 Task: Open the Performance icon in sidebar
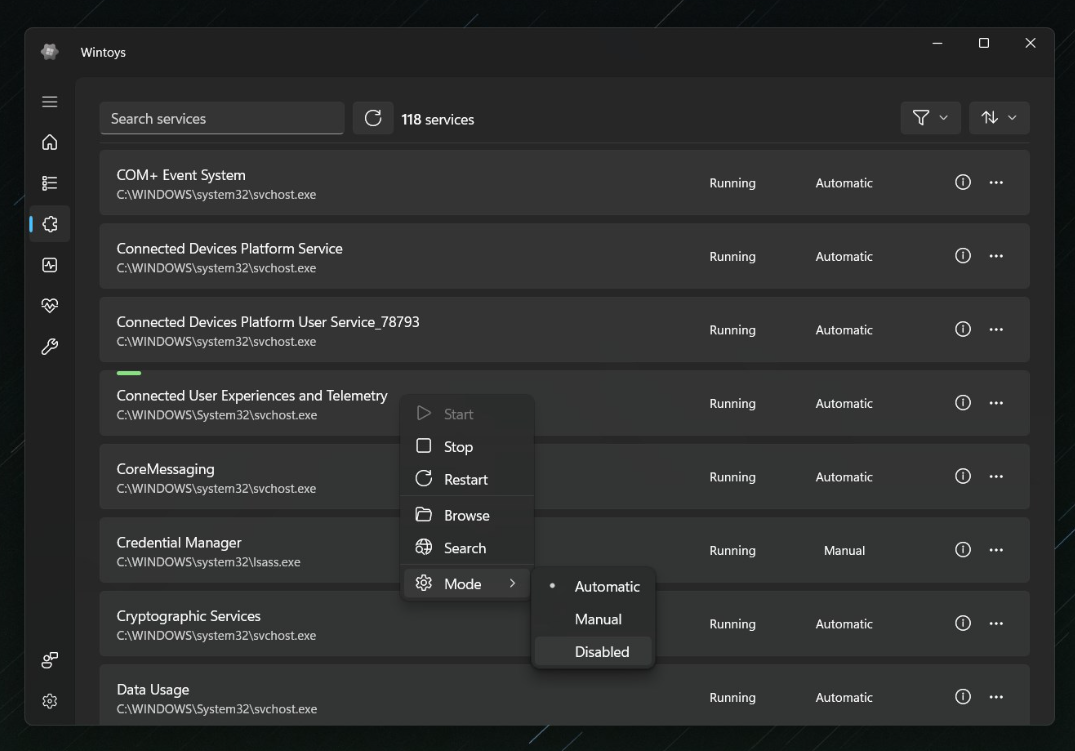(49, 265)
